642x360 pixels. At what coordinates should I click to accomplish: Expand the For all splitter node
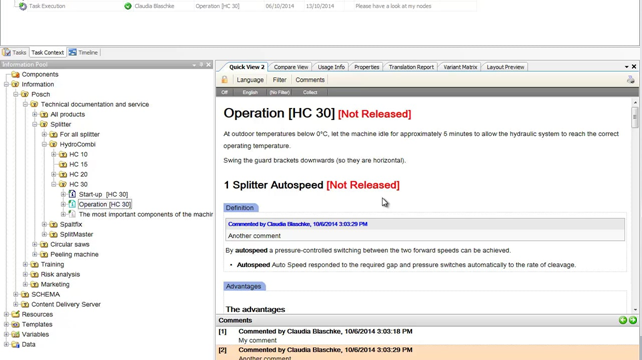point(44,134)
